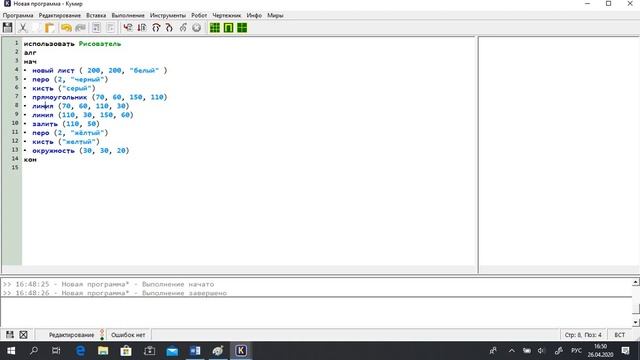The image size is (640, 360).
Task: Click line number 15 in the gutter
Action: click(15, 167)
